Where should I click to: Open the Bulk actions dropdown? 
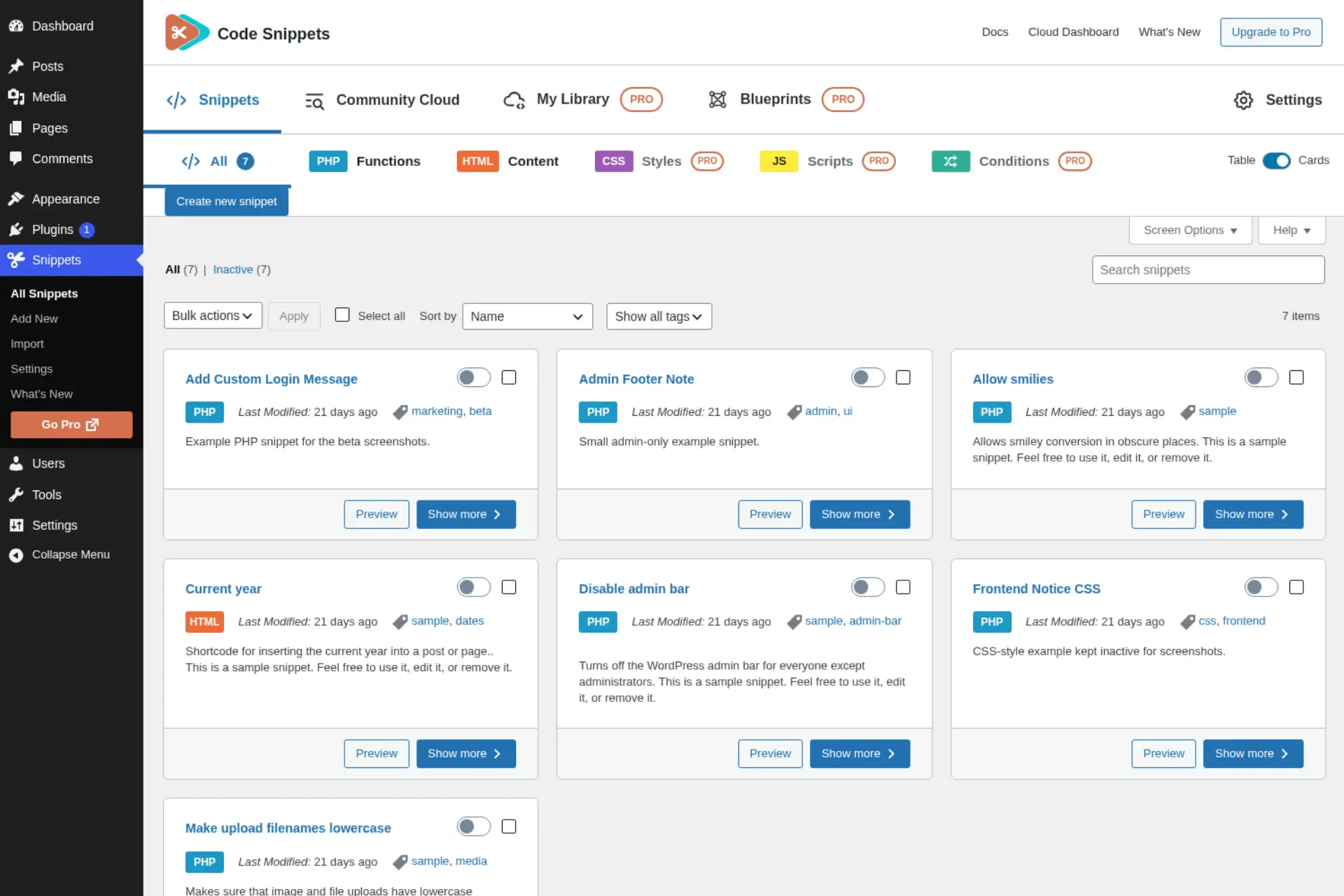tap(213, 316)
